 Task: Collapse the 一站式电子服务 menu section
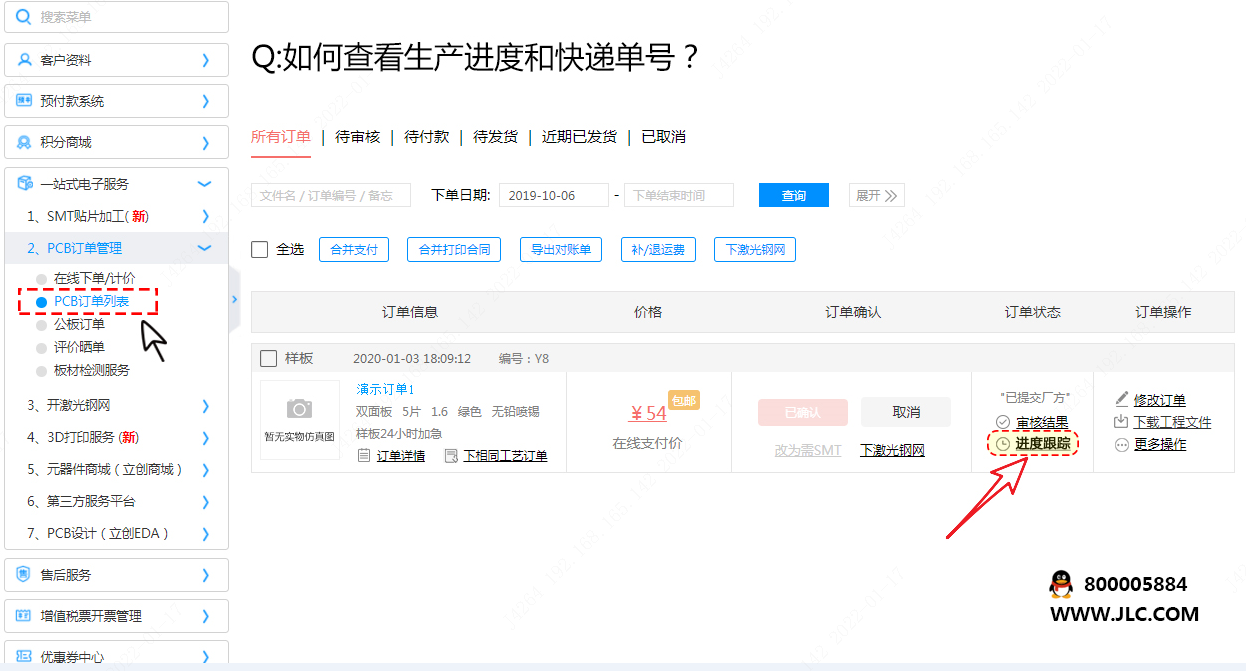tap(205, 184)
